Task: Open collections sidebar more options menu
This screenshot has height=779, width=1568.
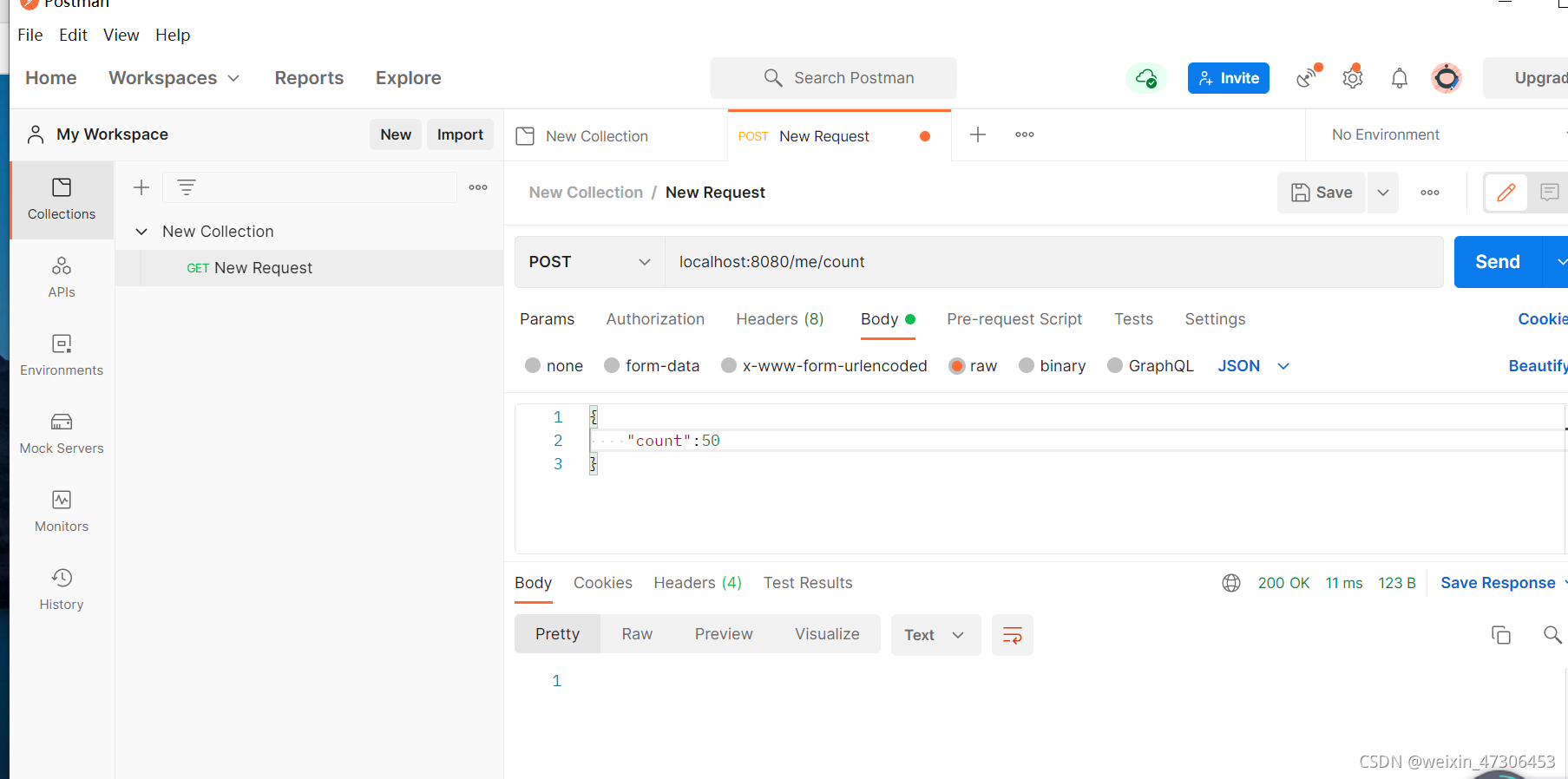Action: tap(478, 187)
